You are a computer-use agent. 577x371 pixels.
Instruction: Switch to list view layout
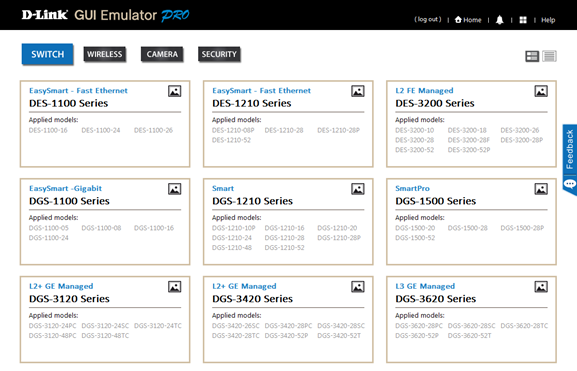click(549, 56)
